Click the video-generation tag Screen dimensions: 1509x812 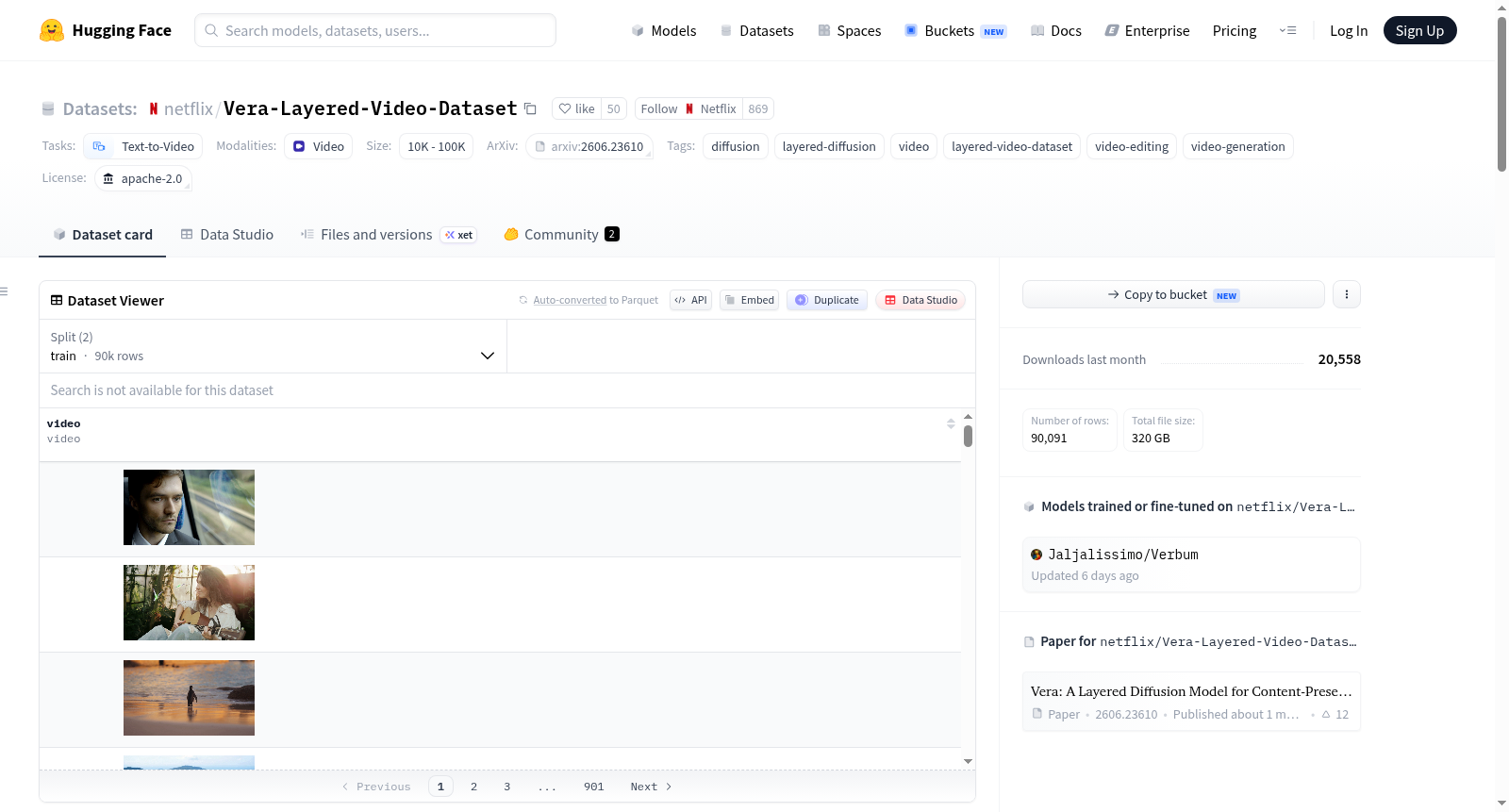click(x=1238, y=146)
